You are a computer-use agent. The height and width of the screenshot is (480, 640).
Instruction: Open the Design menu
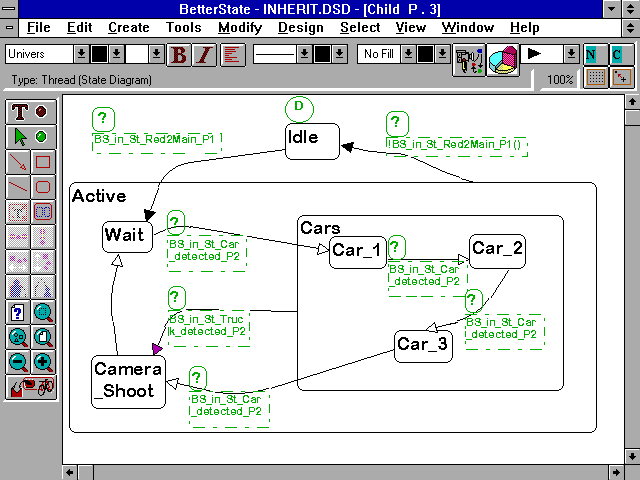pyautogui.click(x=300, y=27)
